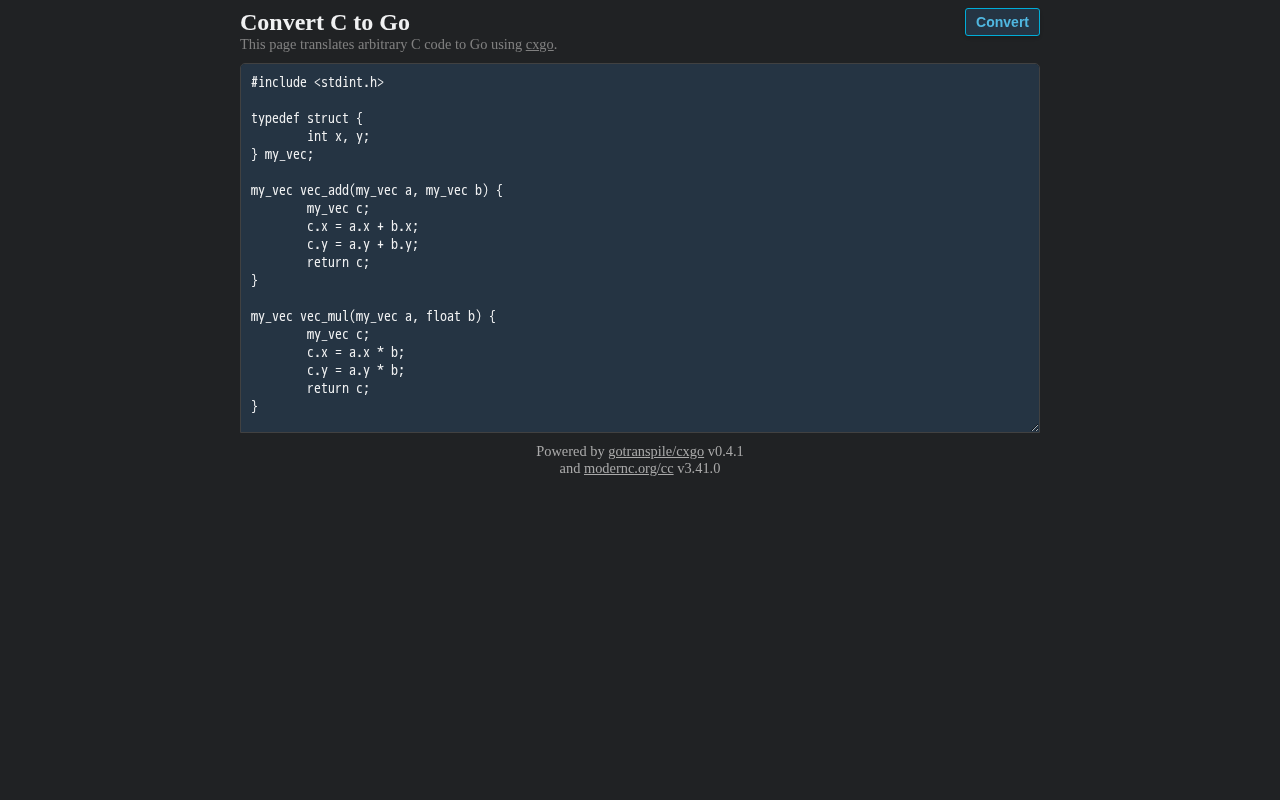Place cursor on "c.y = a.y * b;"
The height and width of the screenshot is (800, 1280).
pos(355,370)
